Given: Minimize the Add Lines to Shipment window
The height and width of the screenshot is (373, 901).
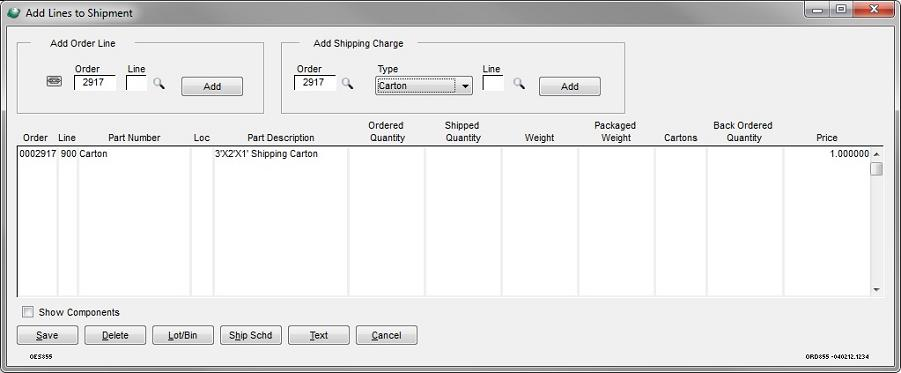Looking at the screenshot, I should pos(818,10).
